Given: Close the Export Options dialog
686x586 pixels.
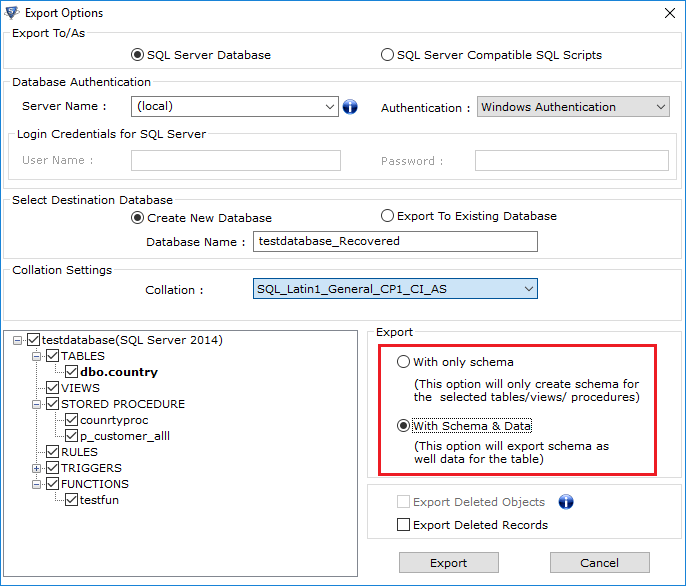Looking at the screenshot, I should tap(669, 13).
